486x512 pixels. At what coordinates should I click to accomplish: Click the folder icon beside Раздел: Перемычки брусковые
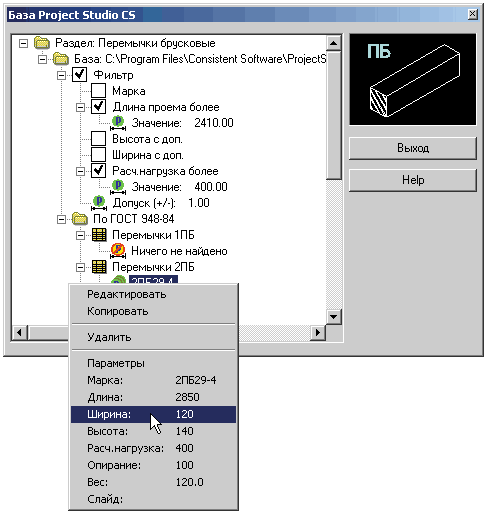(42, 43)
